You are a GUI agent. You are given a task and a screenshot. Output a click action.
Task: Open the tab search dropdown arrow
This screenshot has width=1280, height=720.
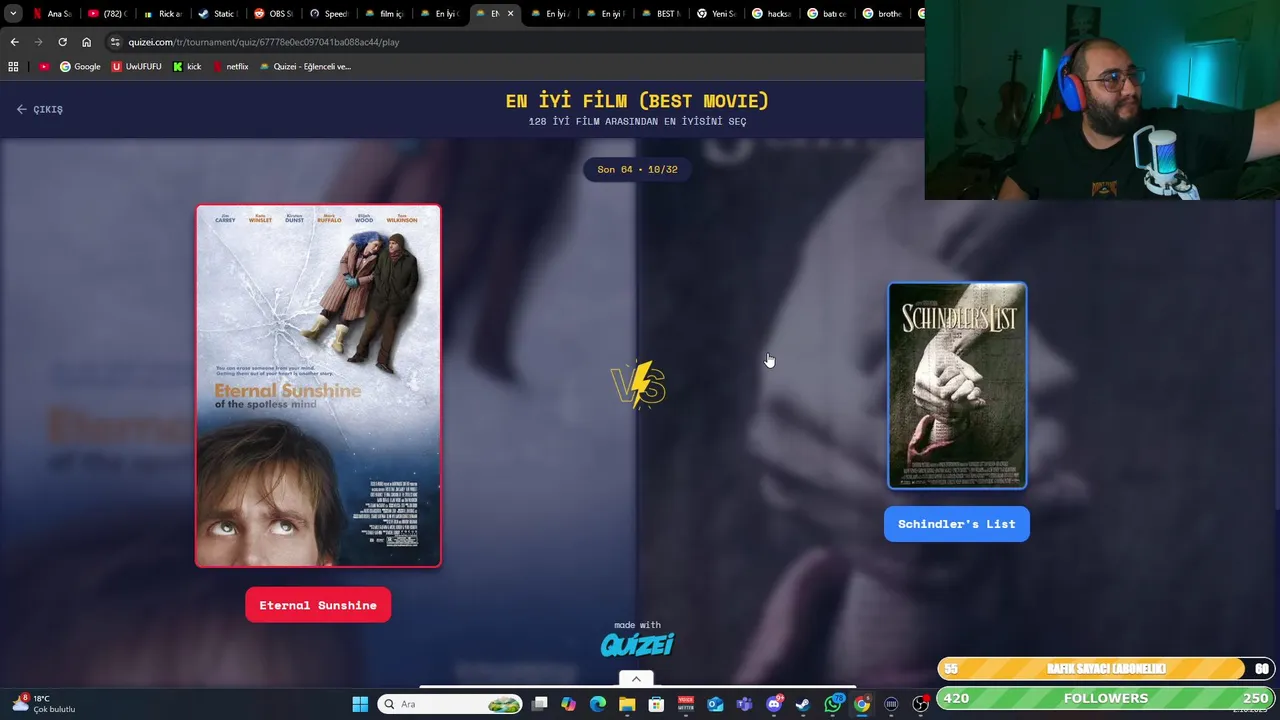click(13, 14)
